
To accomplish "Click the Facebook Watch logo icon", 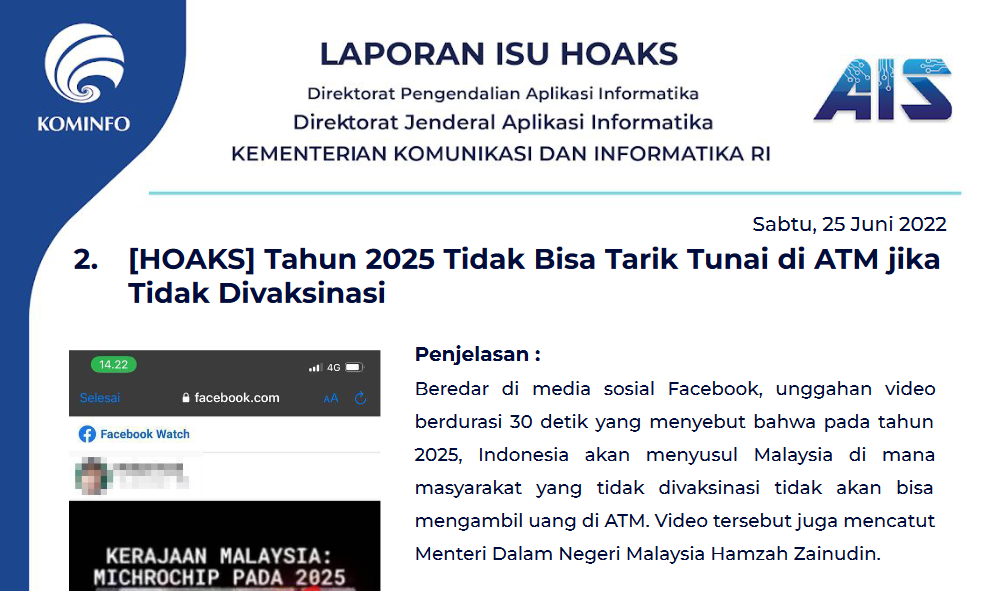I will pyautogui.click(x=87, y=434).
